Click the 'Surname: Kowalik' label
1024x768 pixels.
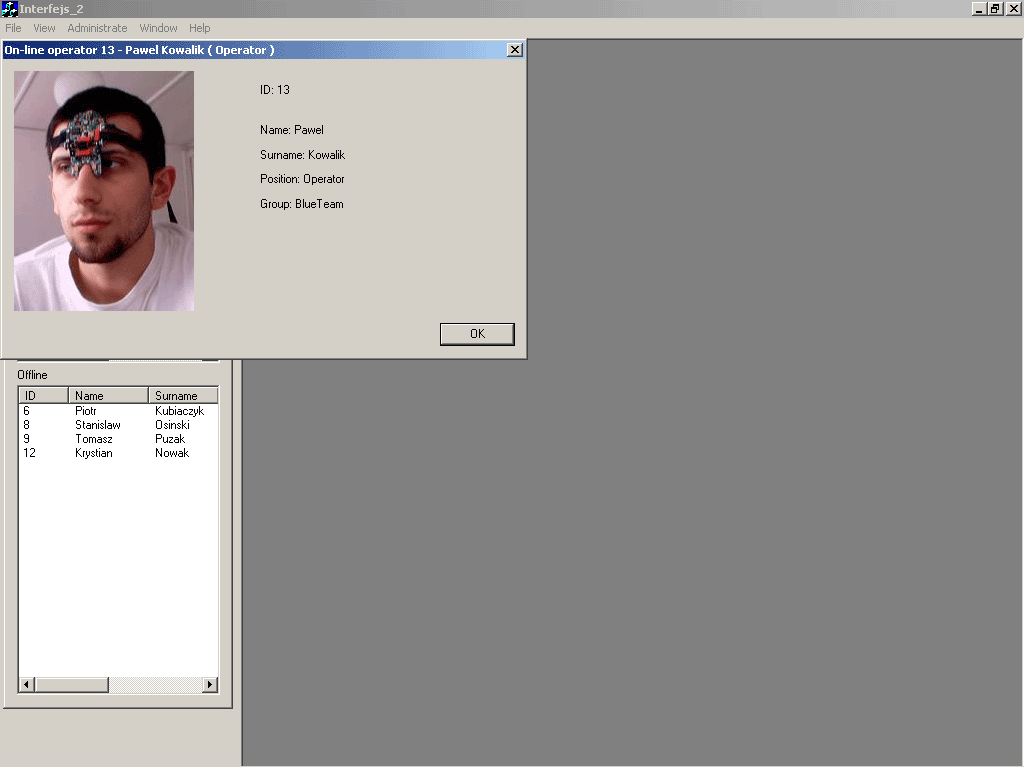point(302,155)
